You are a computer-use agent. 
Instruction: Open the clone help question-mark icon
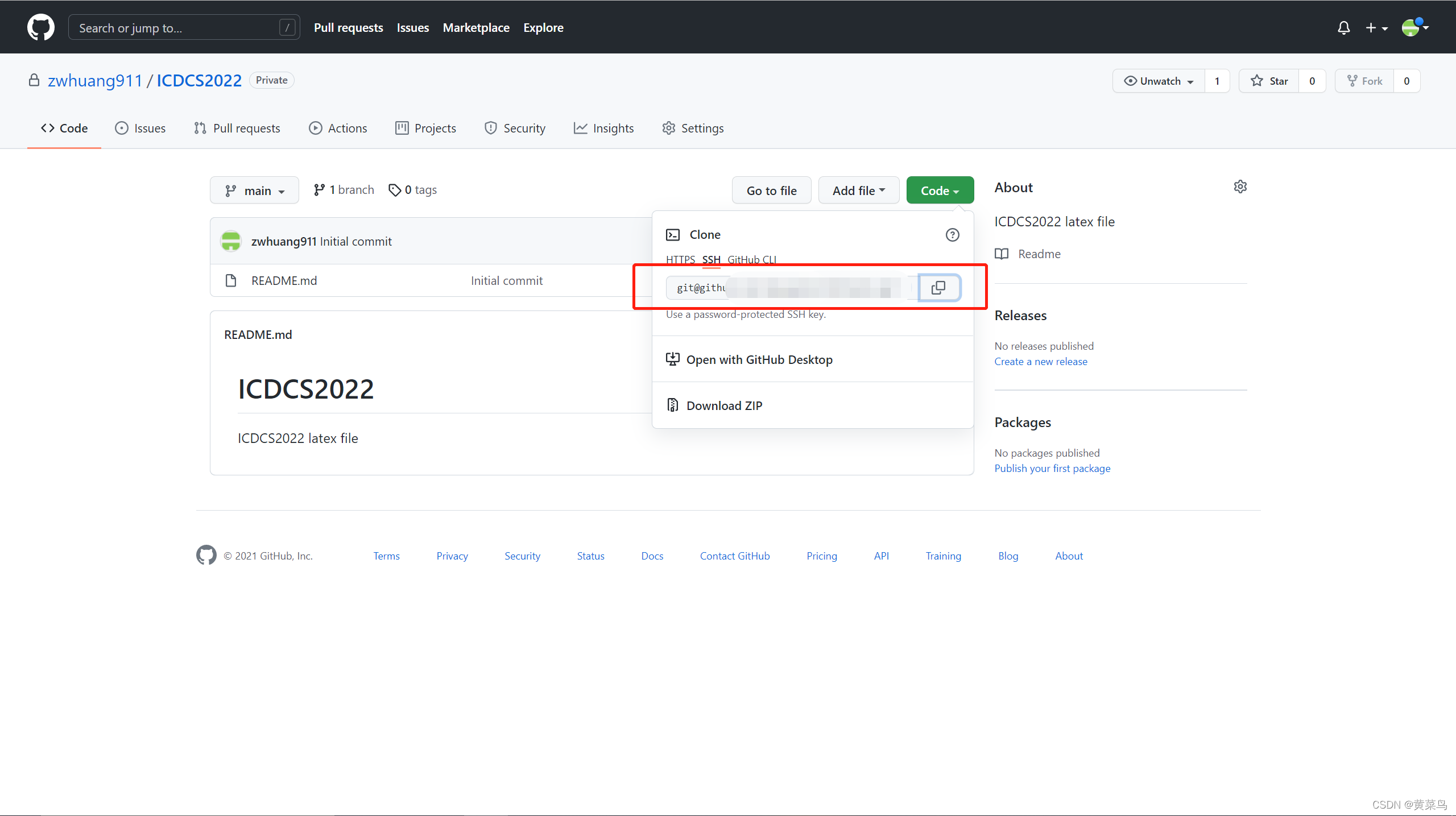tap(952, 235)
